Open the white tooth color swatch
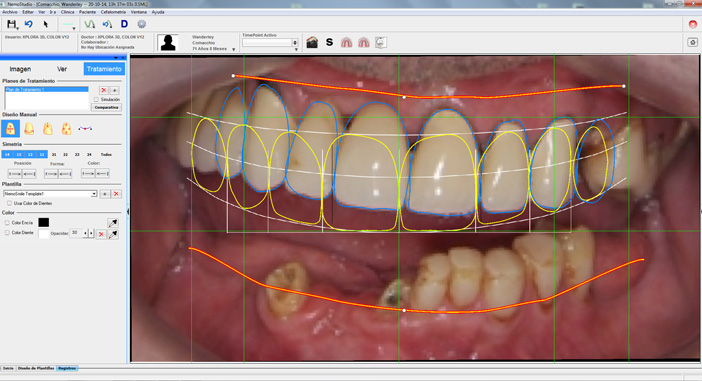 [43, 234]
